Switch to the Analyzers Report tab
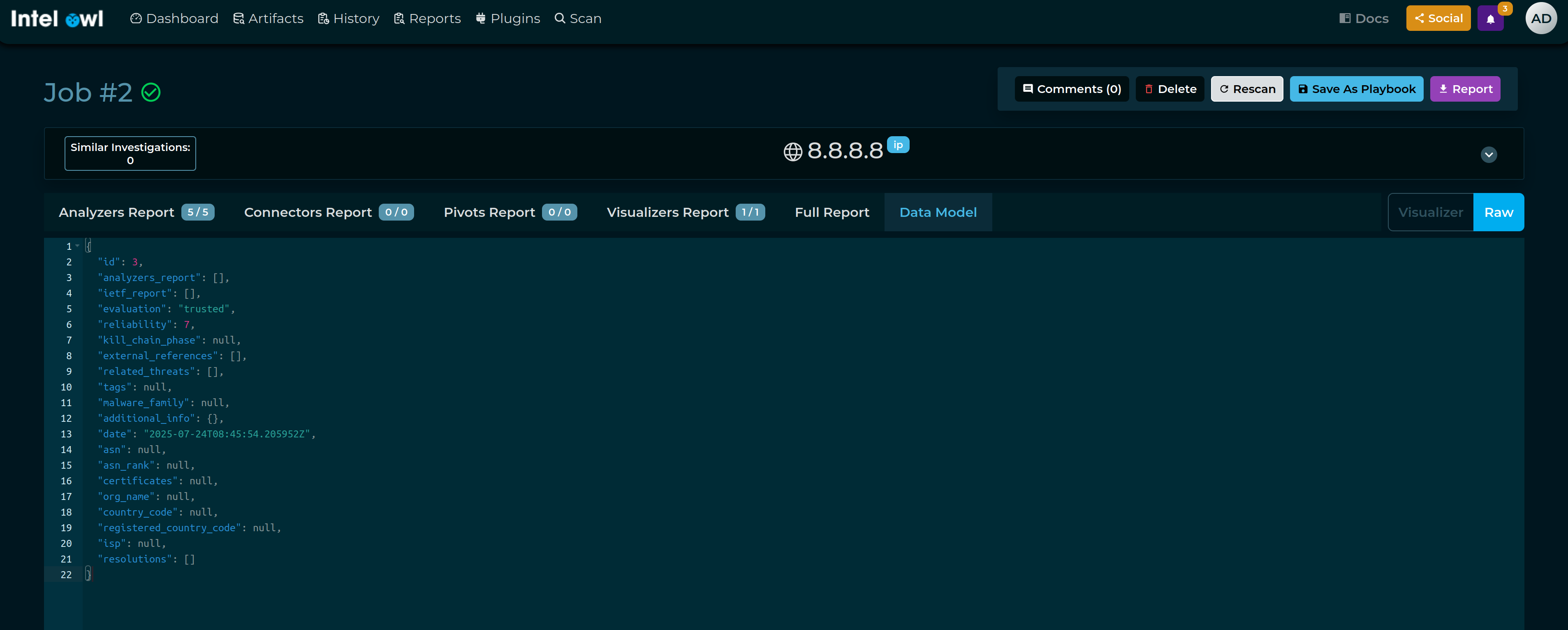This screenshot has height=630, width=1568. click(x=137, y=212)
